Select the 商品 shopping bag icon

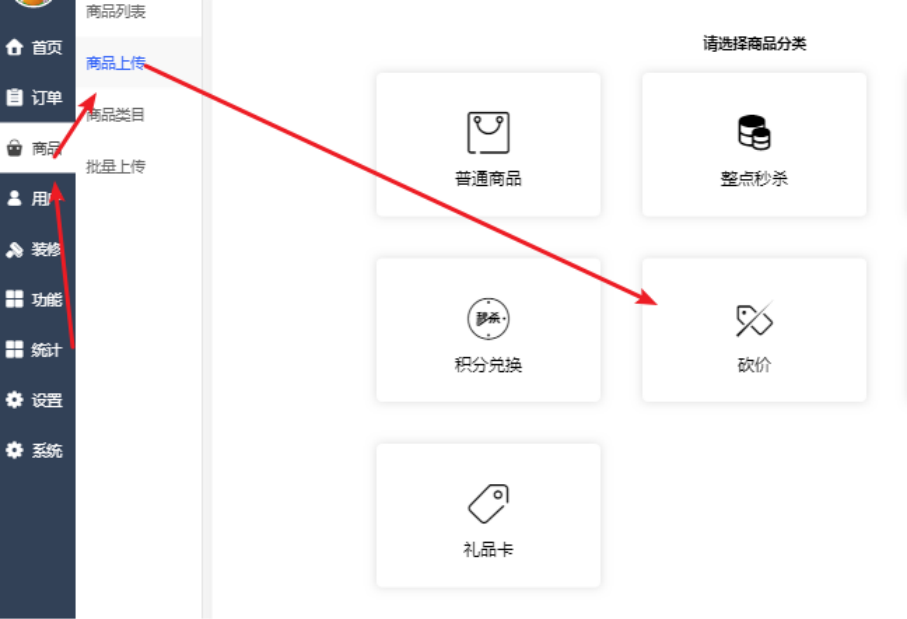[14, 148]
